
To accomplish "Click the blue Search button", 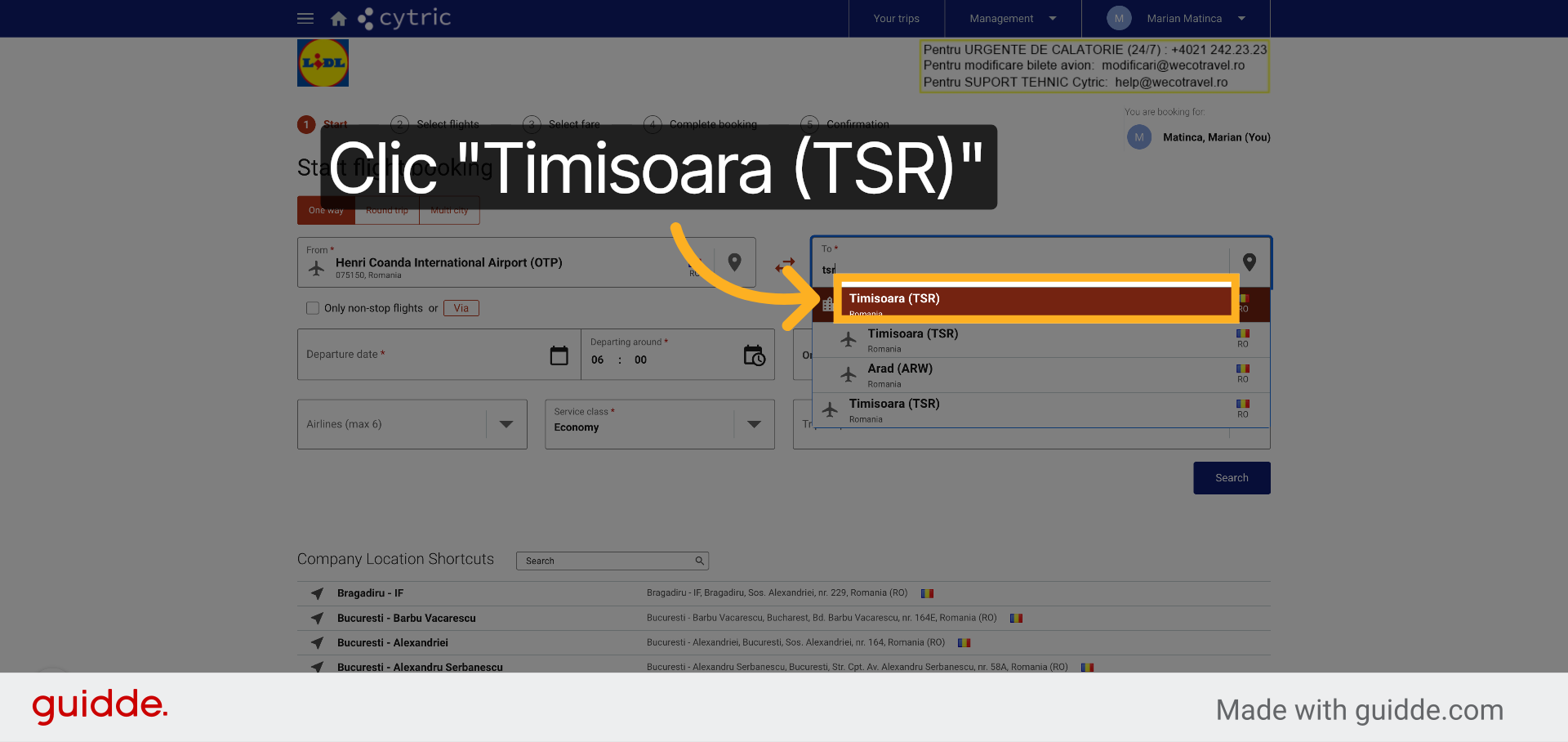I will coord(1232,478).
